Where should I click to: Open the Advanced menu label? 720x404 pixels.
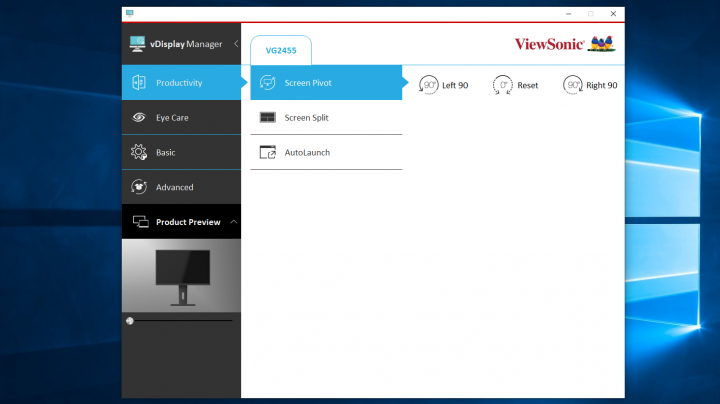[x=174, y=187]
